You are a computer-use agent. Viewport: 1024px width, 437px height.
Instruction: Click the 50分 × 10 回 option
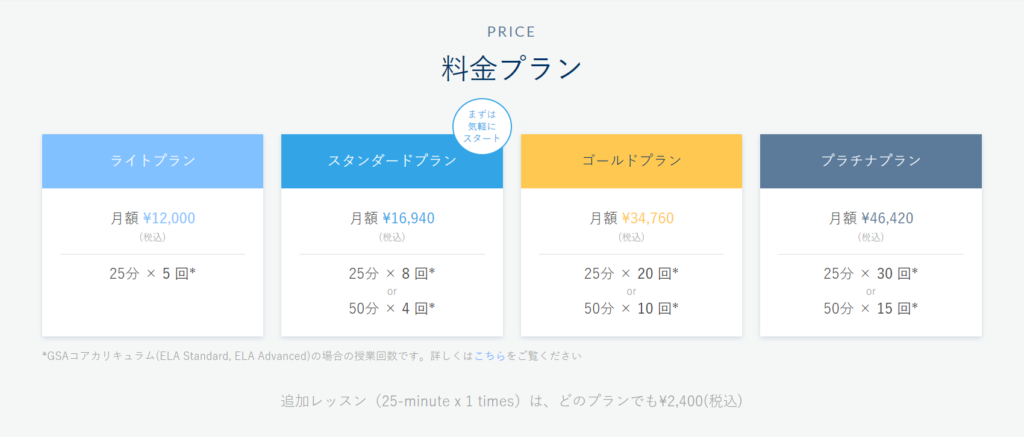click(632, 308)
